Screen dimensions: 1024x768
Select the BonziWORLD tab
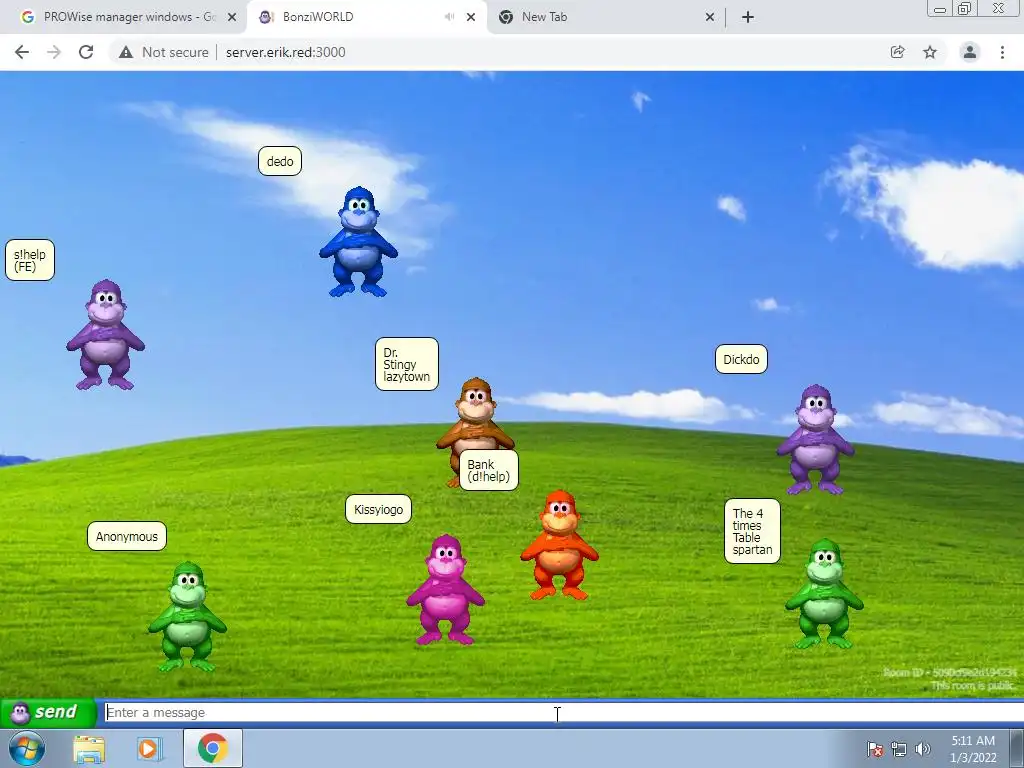[x=366, y=17]
